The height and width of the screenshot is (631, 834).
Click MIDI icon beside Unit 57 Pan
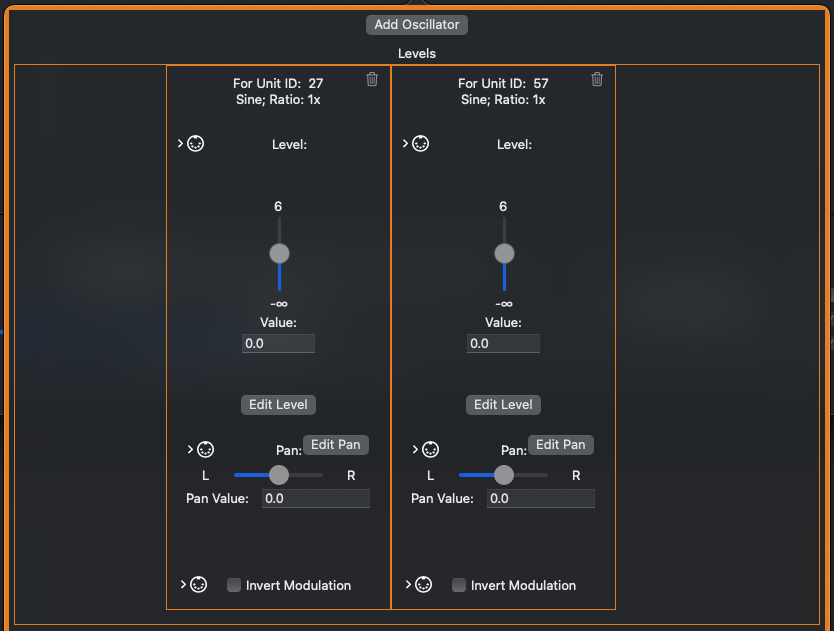pyautogui.click(x=431, y=450)
